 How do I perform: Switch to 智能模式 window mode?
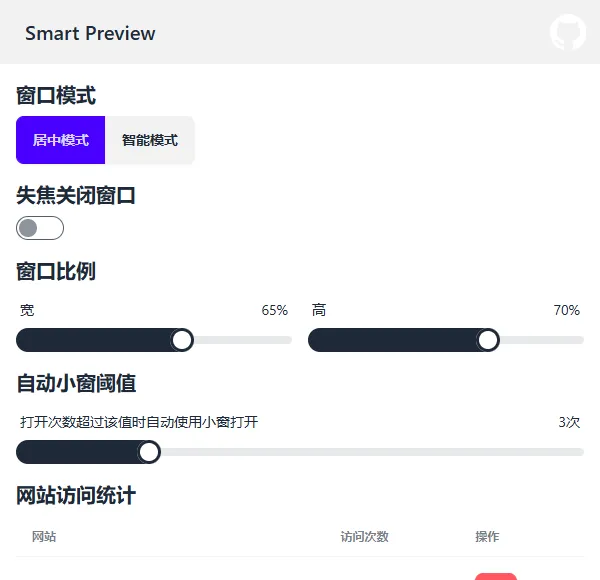[x=150, y=140]
